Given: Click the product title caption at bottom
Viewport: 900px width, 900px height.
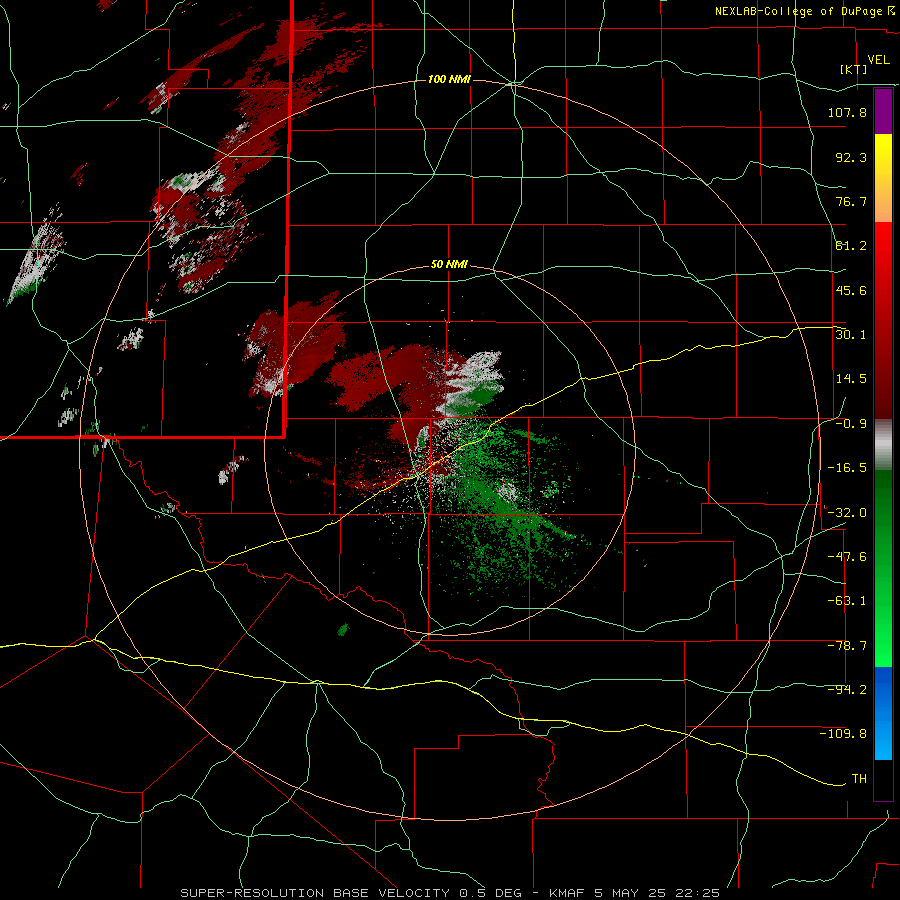Looking at the screenshot, I should click(450, 893).
